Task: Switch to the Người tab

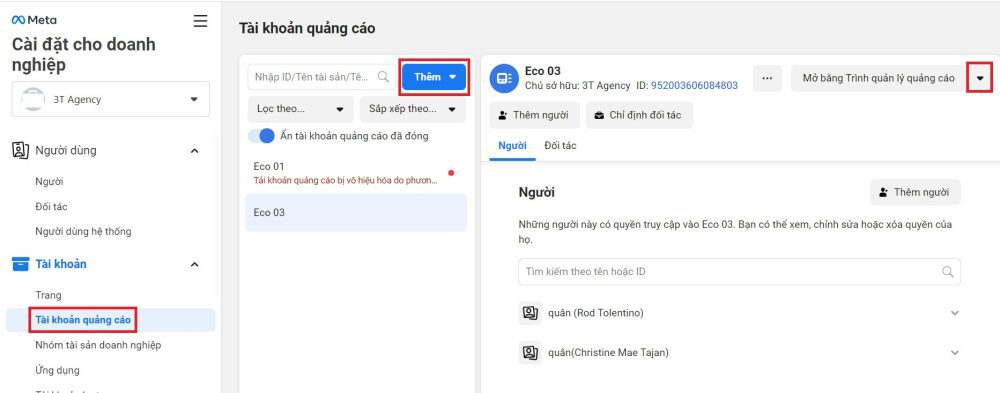Action: click(512, 145)
